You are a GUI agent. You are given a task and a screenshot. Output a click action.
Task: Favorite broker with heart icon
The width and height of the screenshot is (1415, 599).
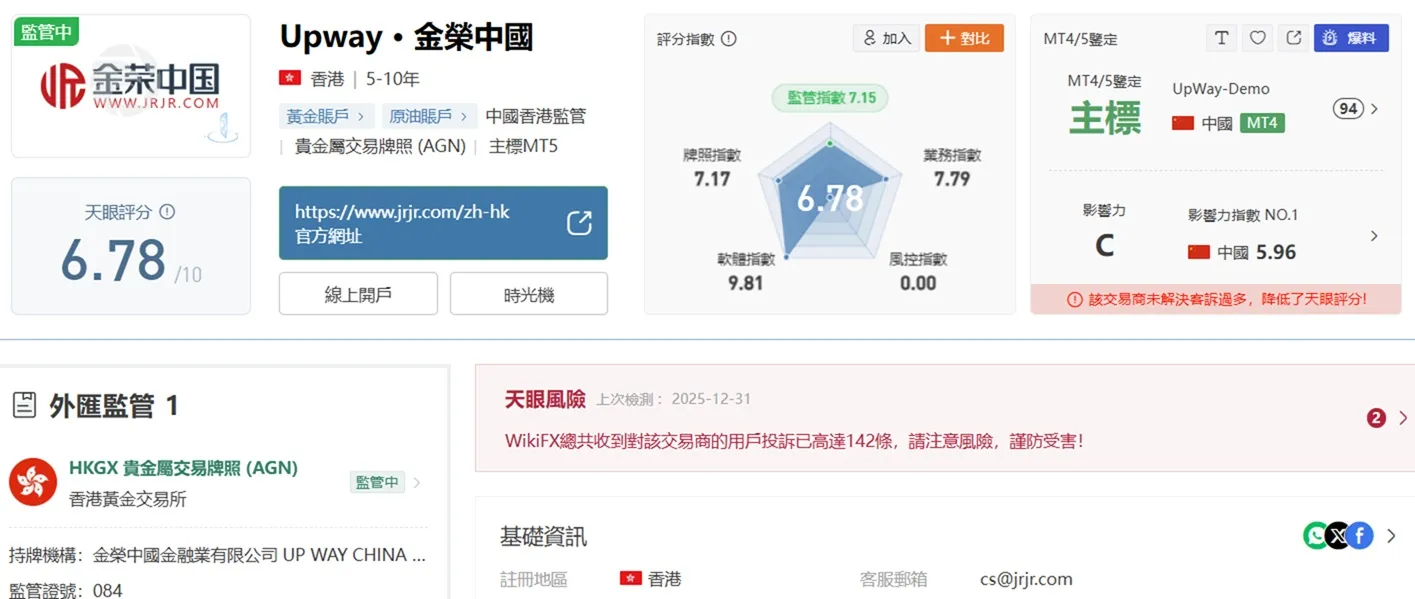1258,38
